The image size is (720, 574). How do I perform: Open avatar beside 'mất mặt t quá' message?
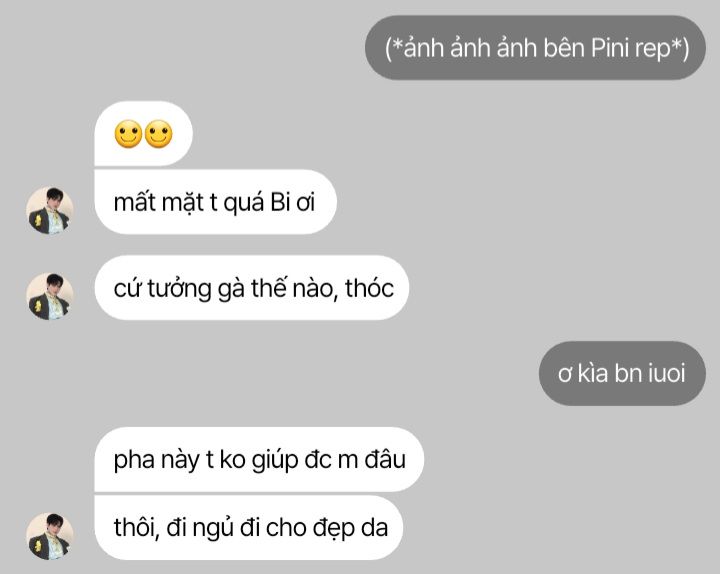click(x=50, y=210)
